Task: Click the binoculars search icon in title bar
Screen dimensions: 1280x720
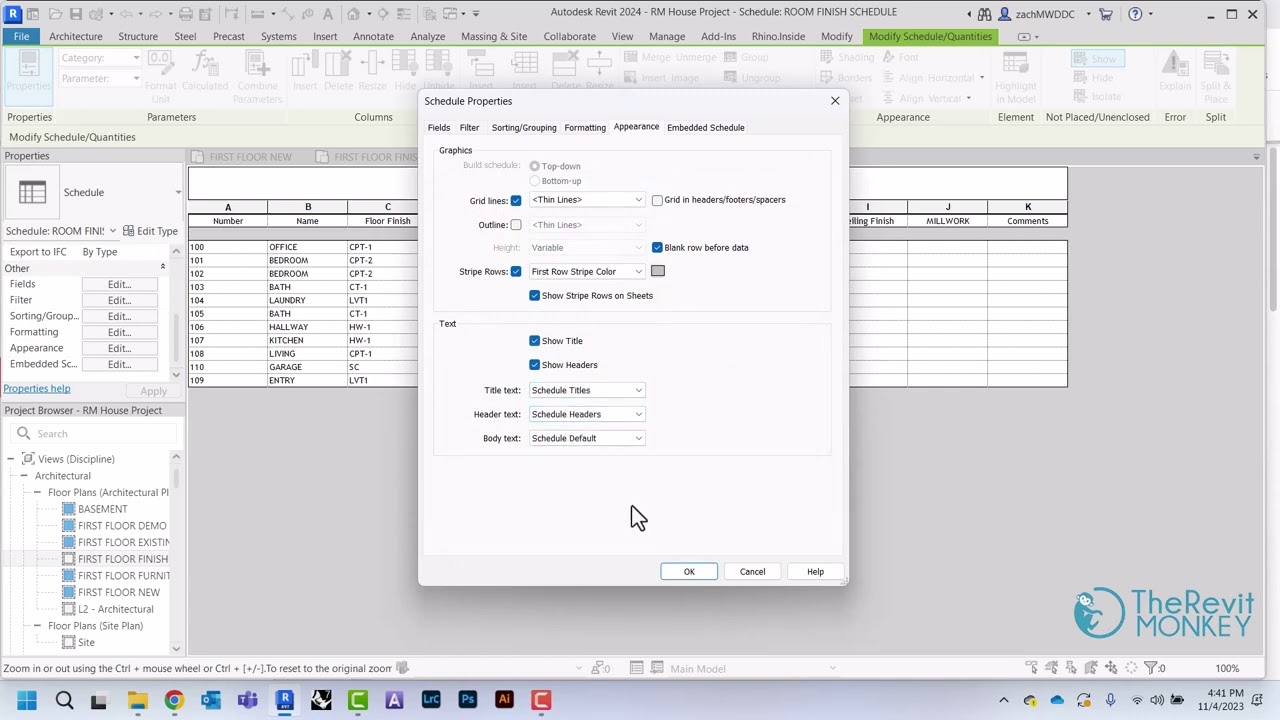Action: tap(984, 14)
